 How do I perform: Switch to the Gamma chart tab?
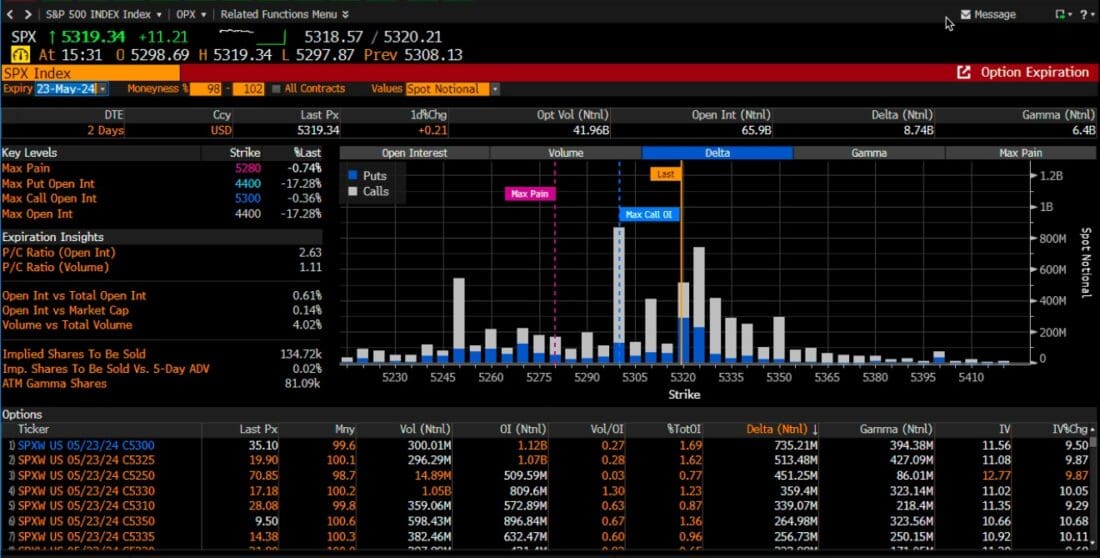[868, 153]
